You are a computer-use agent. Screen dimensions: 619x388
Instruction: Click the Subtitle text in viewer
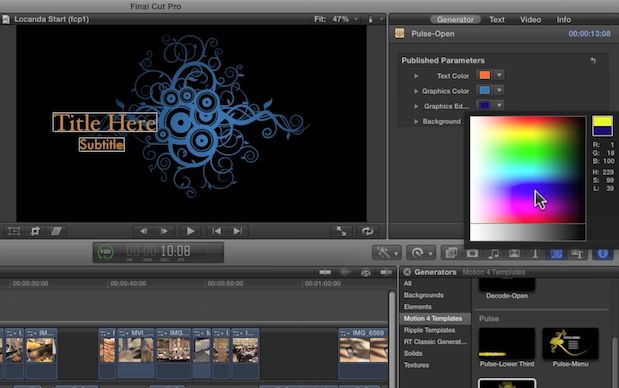click(x=102, y=144)
